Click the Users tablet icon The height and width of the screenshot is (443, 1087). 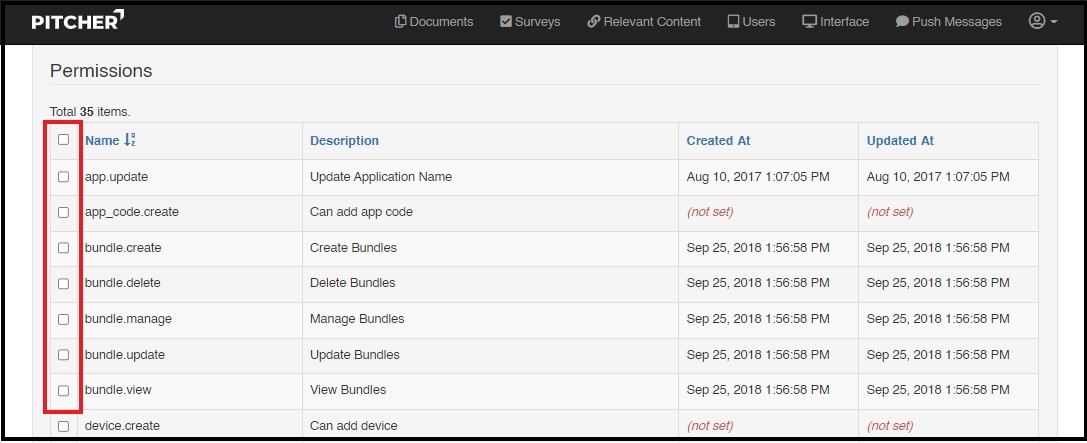[733, 21]
